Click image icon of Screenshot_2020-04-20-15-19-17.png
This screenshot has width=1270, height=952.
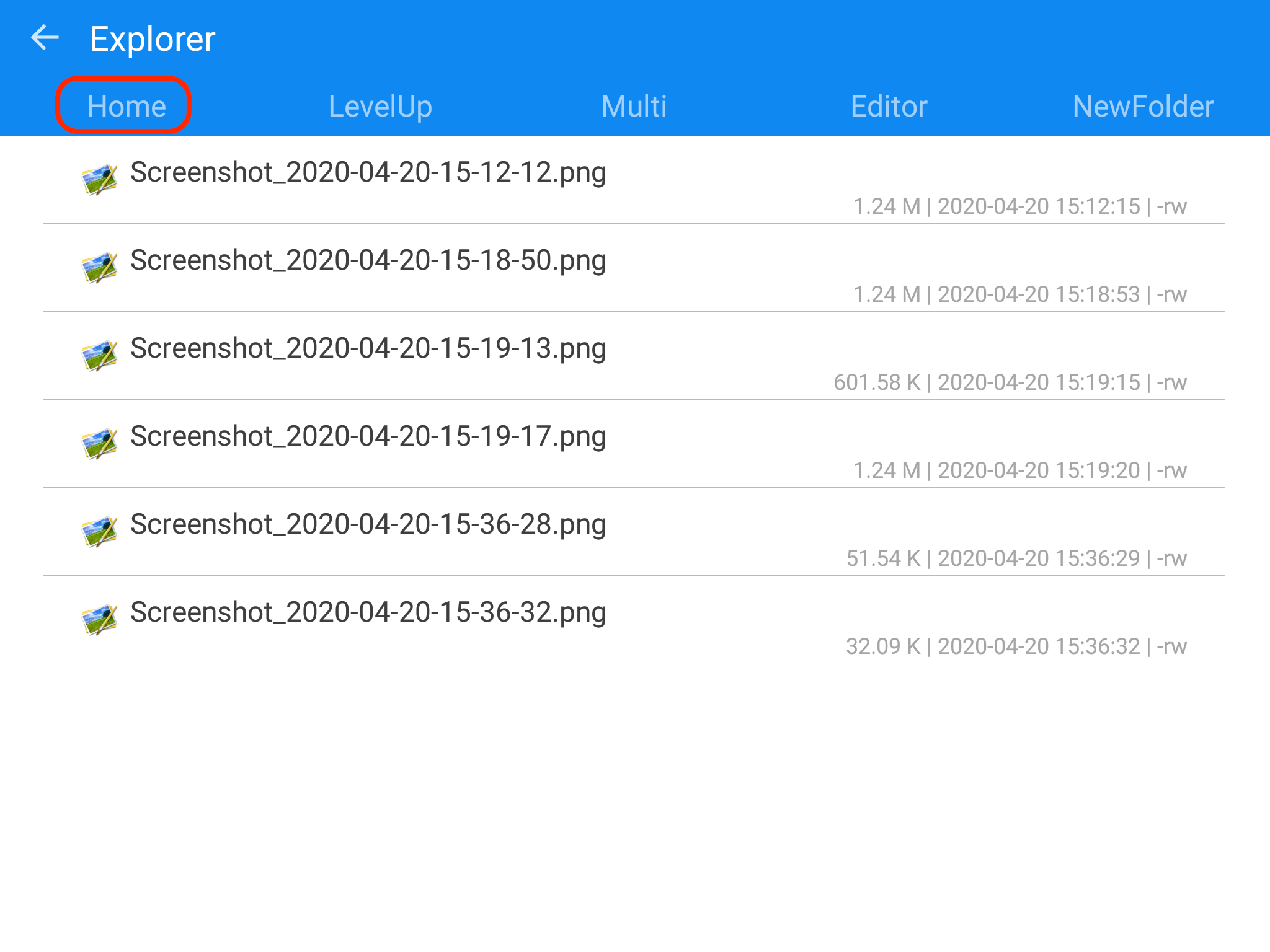99,443
